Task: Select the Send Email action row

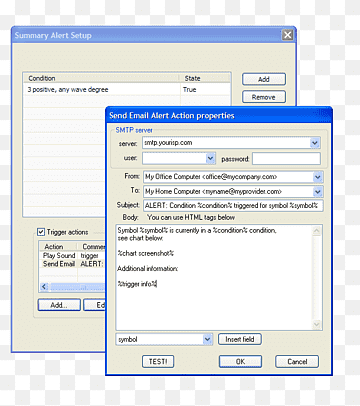Action: pos(72,264)
